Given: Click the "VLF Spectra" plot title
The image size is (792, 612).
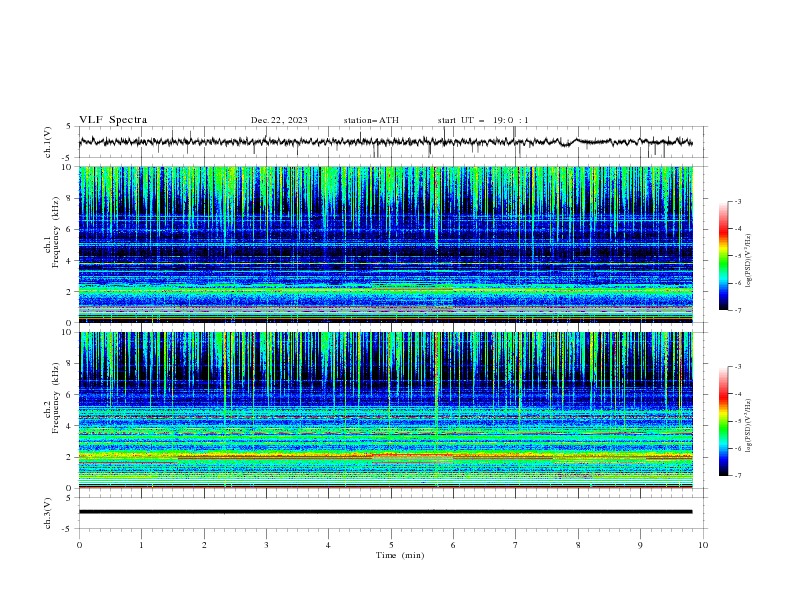Looking at the screenshot, I should tap(113, 120).
